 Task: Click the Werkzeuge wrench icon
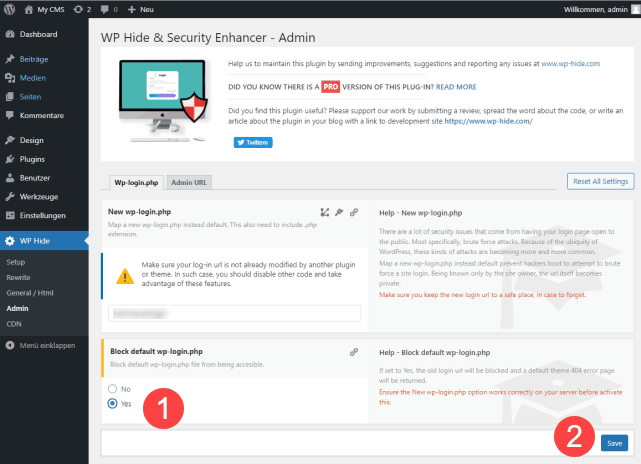click(10, 197)
